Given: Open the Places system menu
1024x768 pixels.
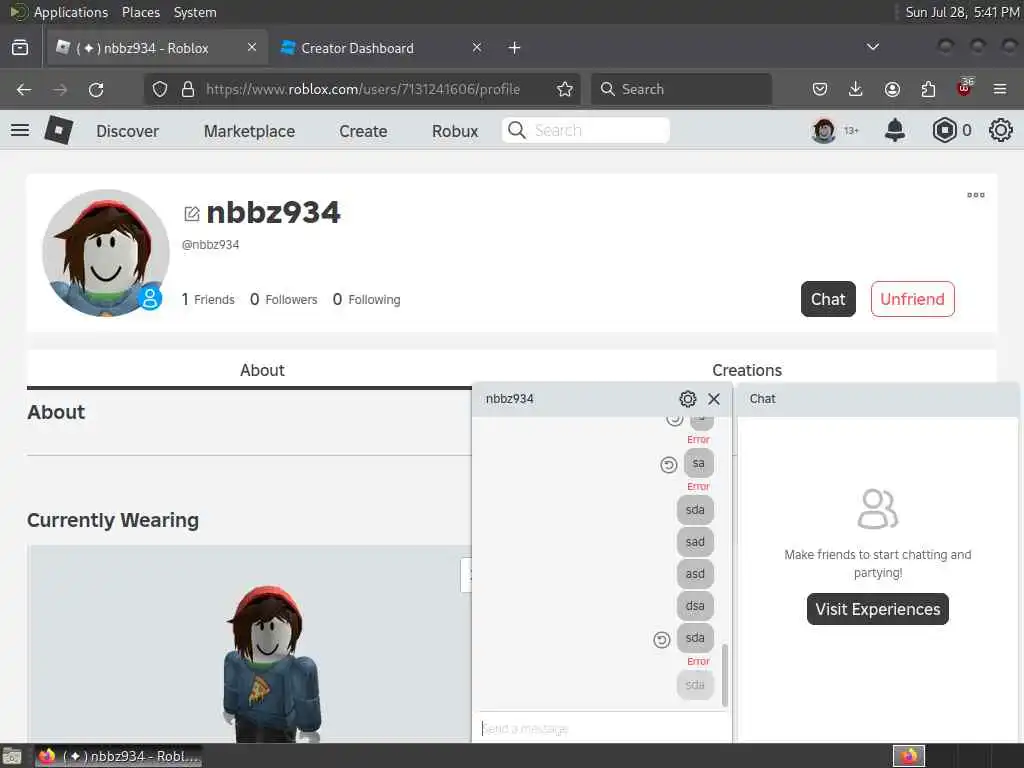Looking at the screenshot, I should coord(140,12).
